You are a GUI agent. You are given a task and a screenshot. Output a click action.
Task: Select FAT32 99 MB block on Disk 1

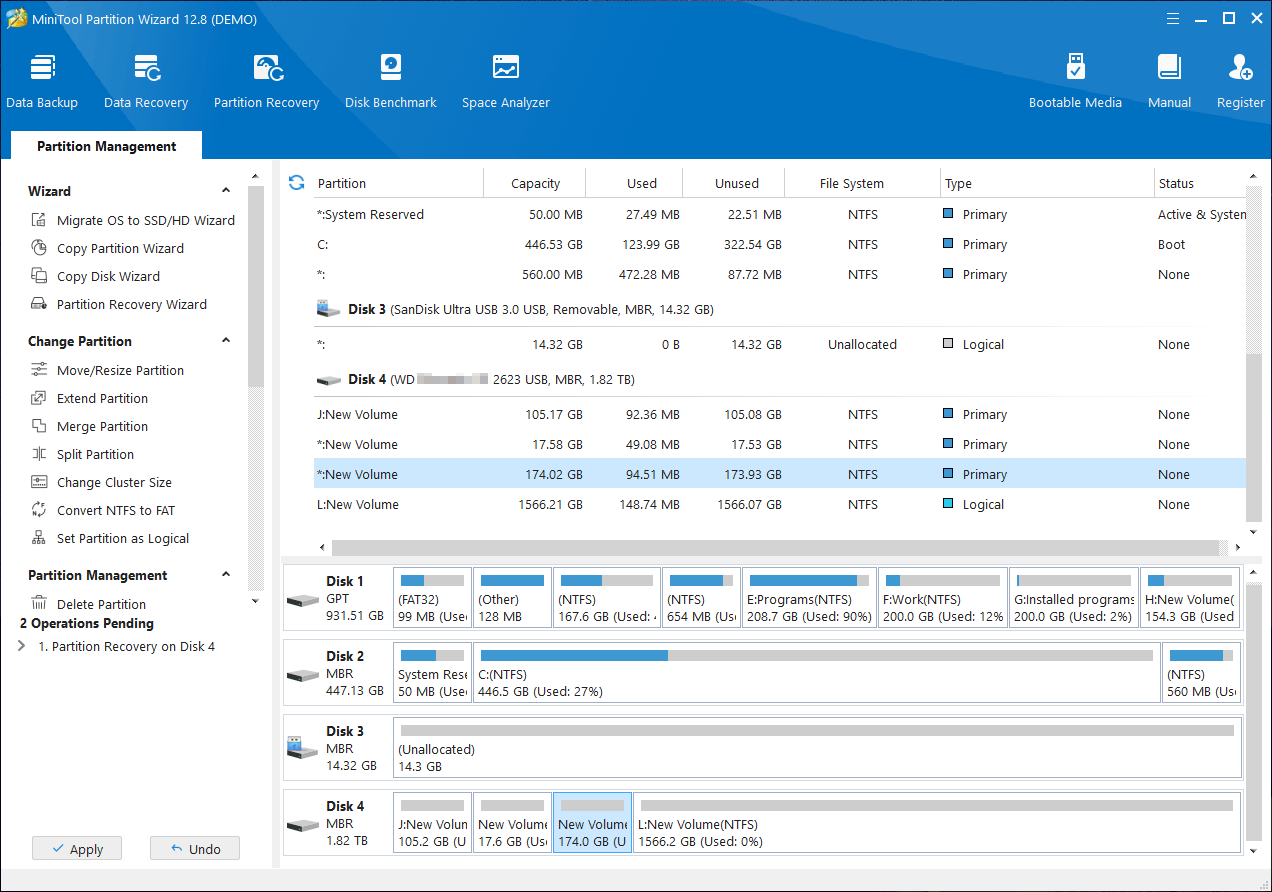tap(432, 598)
